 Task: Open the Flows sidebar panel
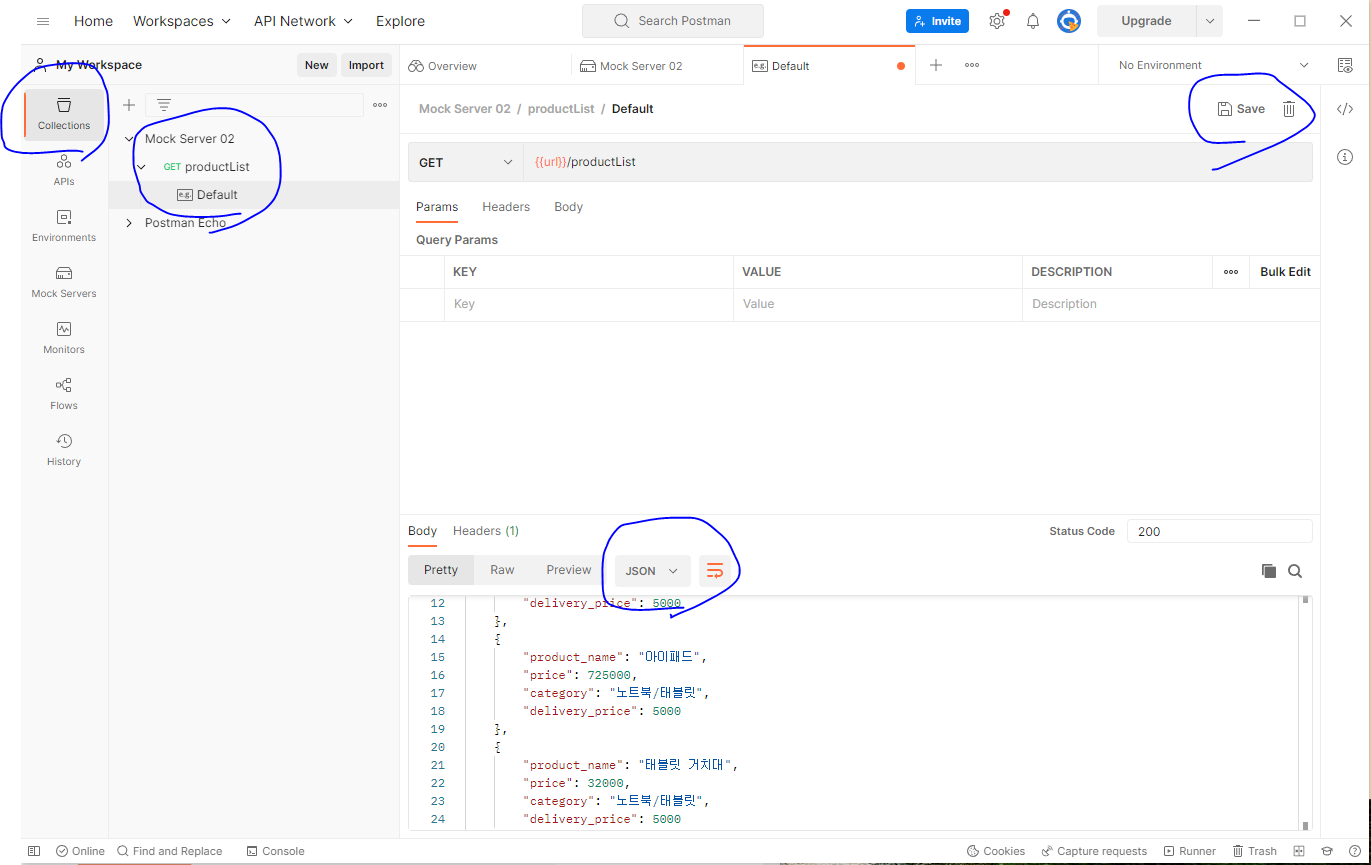64,394
